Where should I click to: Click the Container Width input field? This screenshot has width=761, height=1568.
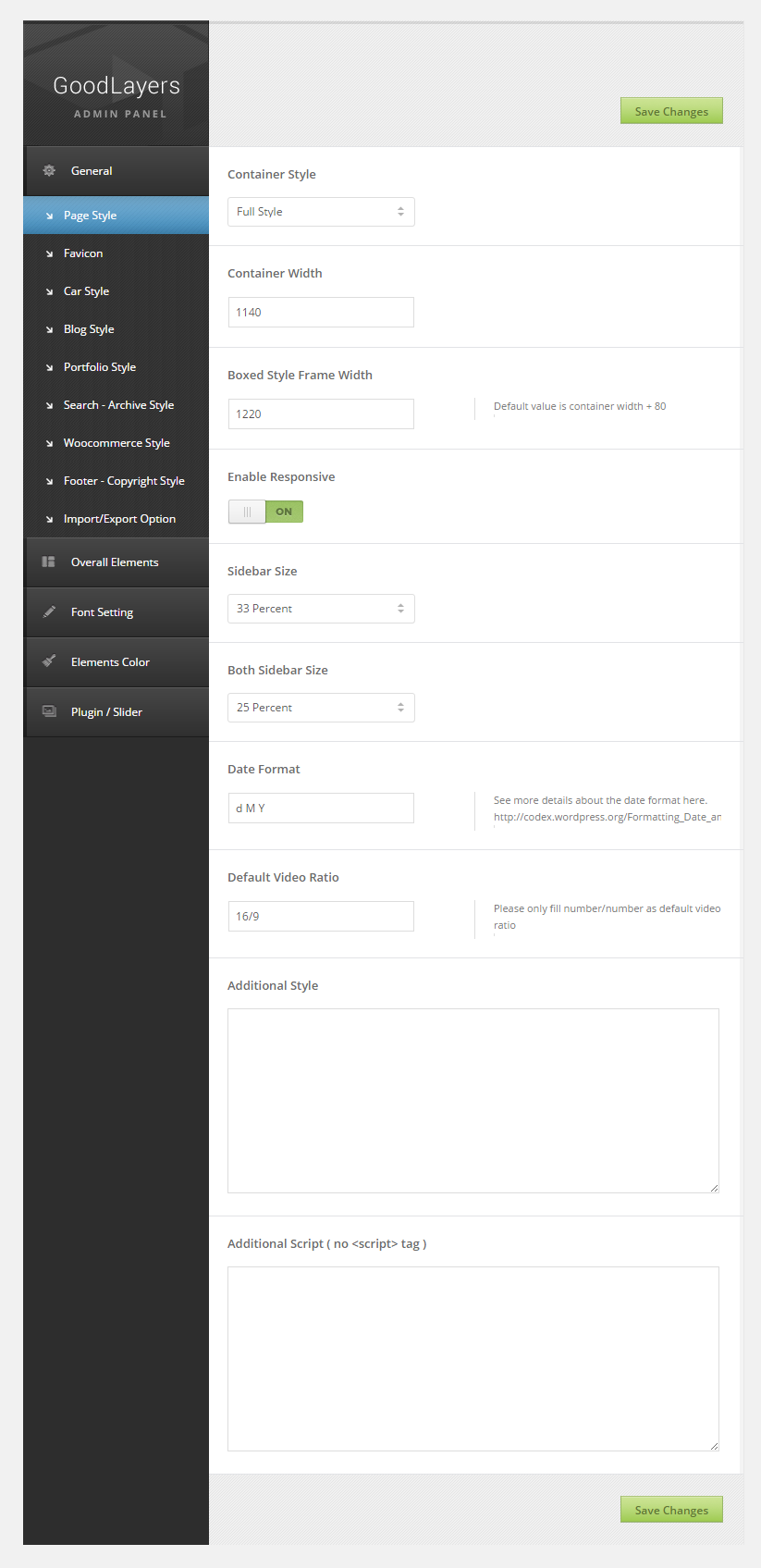(321, 313)
